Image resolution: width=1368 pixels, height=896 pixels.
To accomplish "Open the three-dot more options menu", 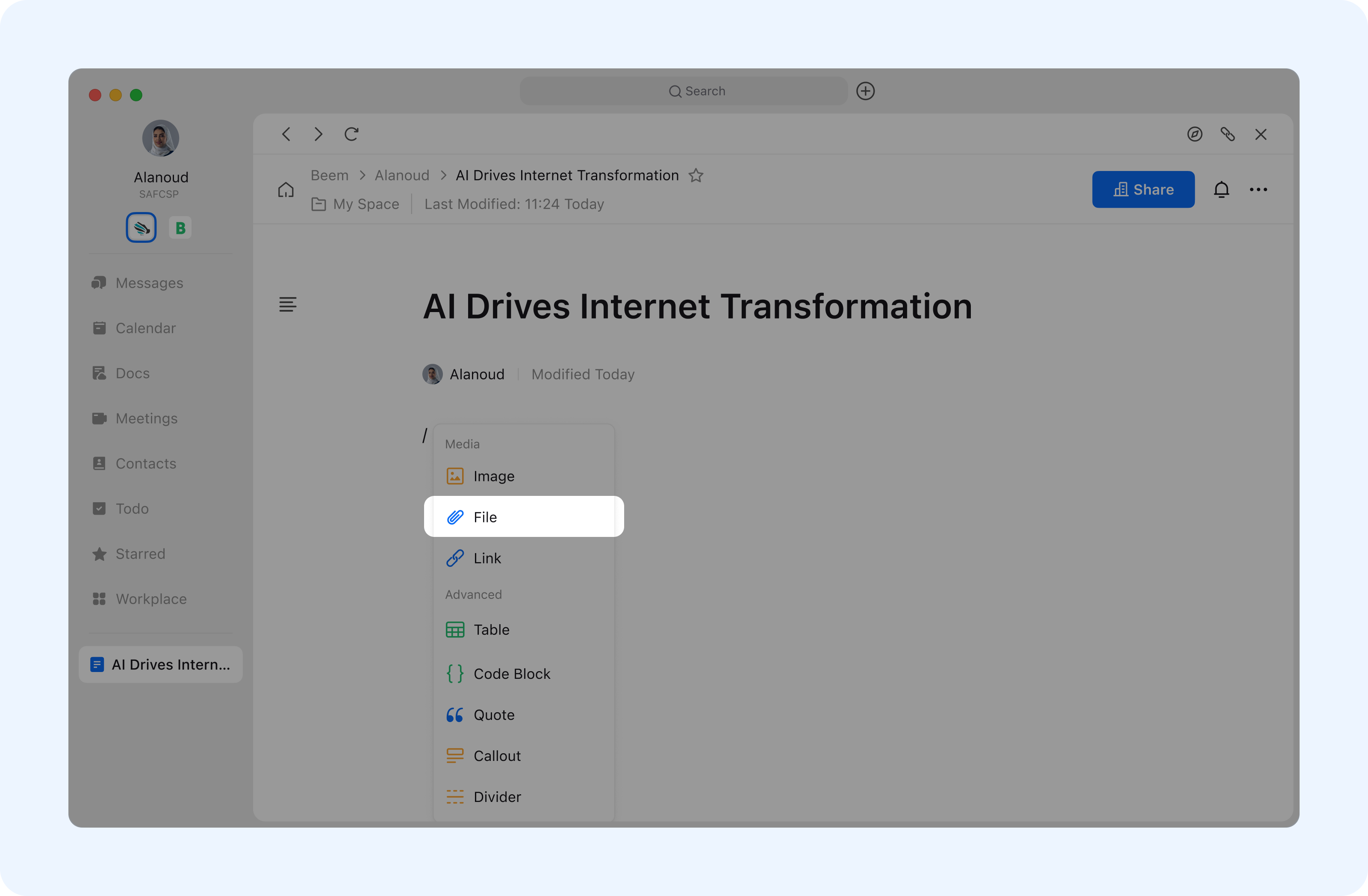I will (x=1258, y=190).
